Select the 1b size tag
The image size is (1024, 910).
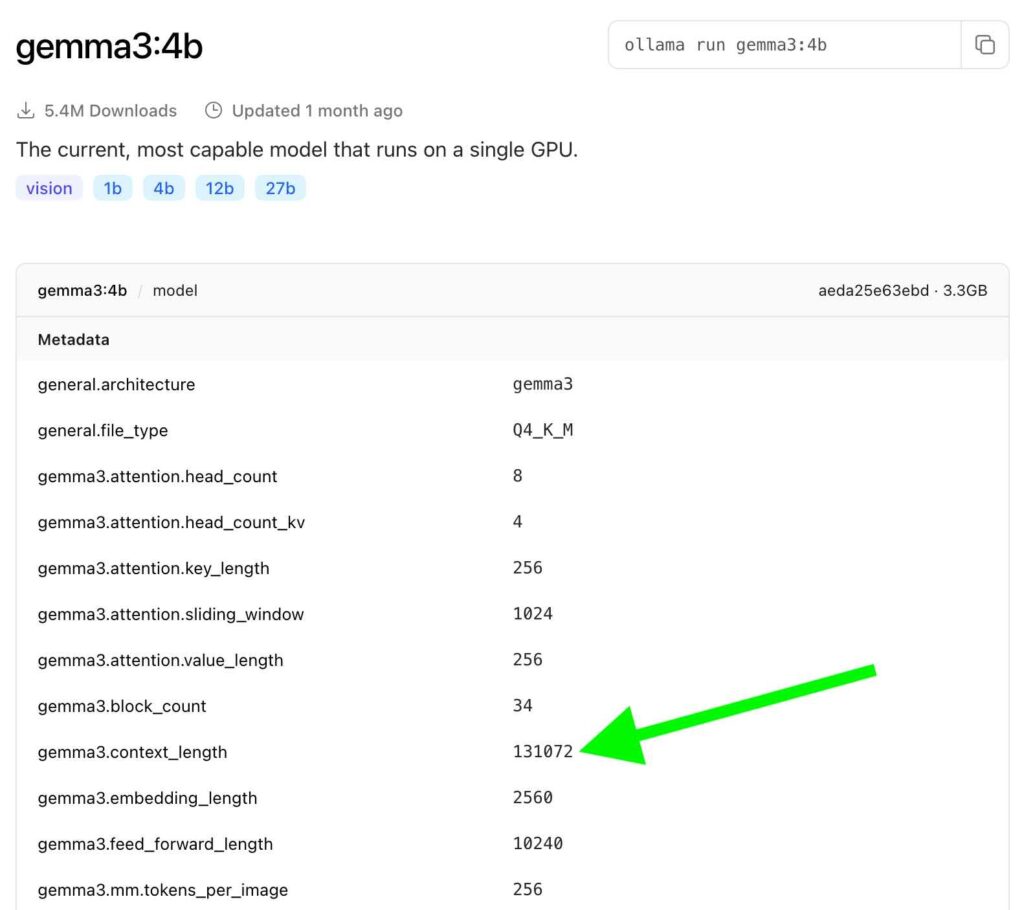coord(112,188)
